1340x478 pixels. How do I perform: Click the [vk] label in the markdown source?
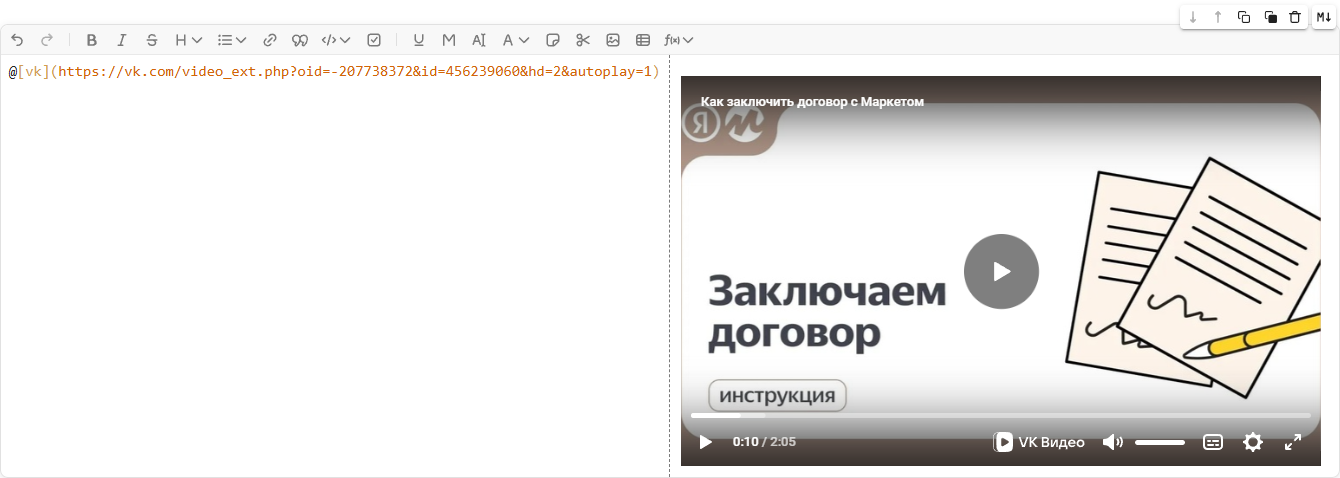click(34, 72)
